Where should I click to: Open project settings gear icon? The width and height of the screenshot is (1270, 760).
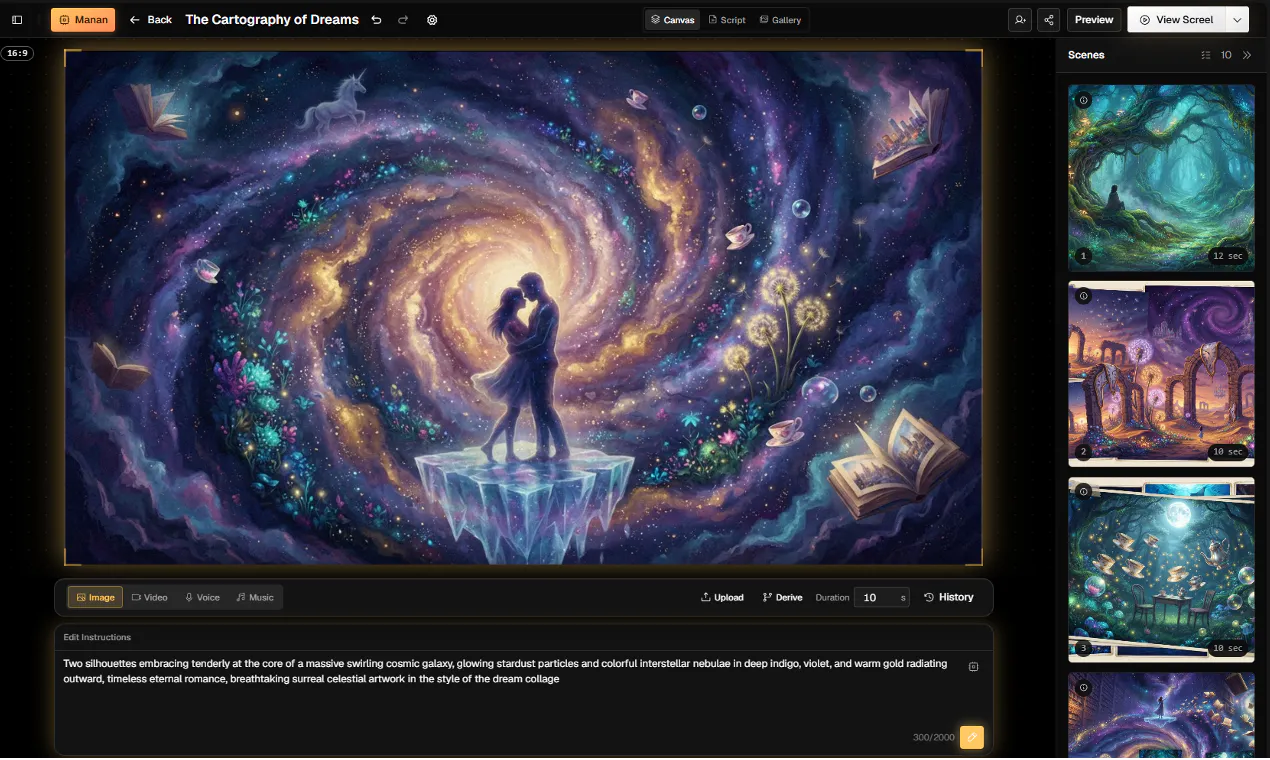click(x=432, y=20)
